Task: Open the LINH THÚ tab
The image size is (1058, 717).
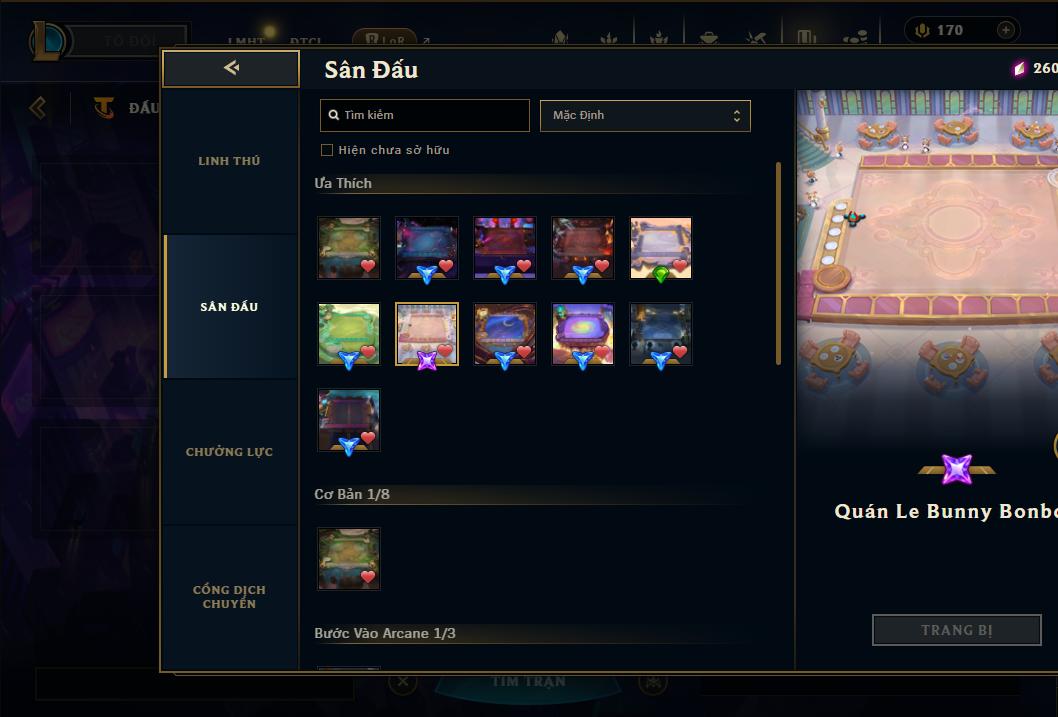Action: pyautogui.click(x=229, y=161)
